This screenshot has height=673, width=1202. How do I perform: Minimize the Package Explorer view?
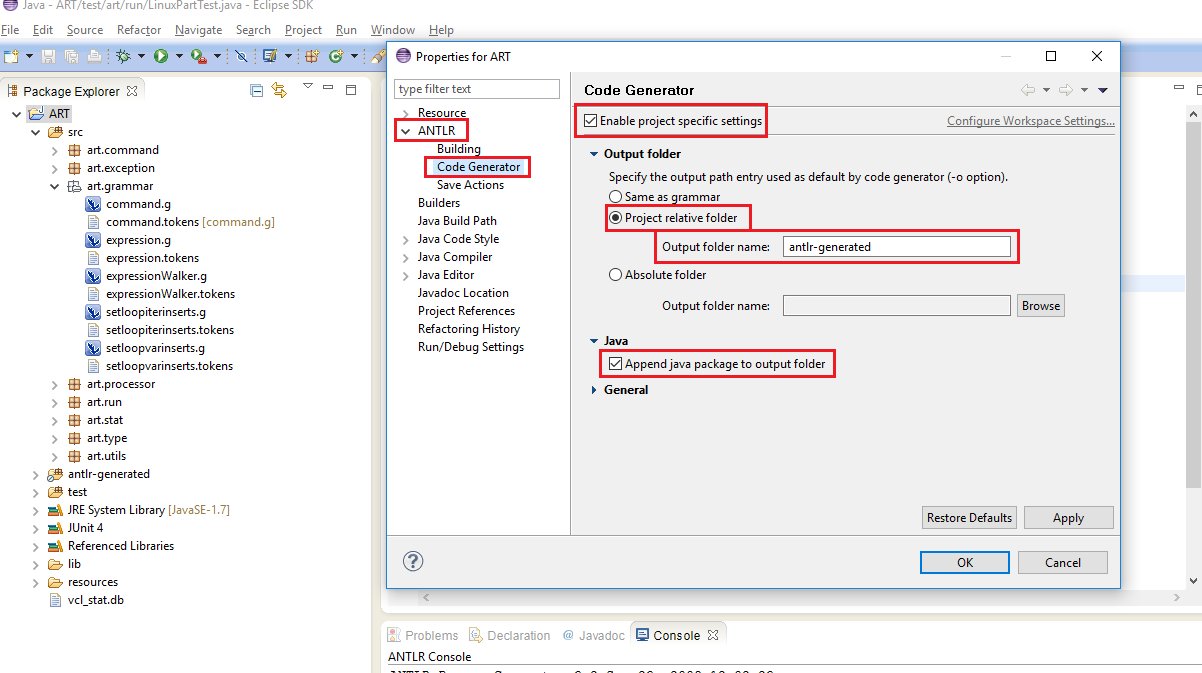pyautogui.click(x=328, y=87)
